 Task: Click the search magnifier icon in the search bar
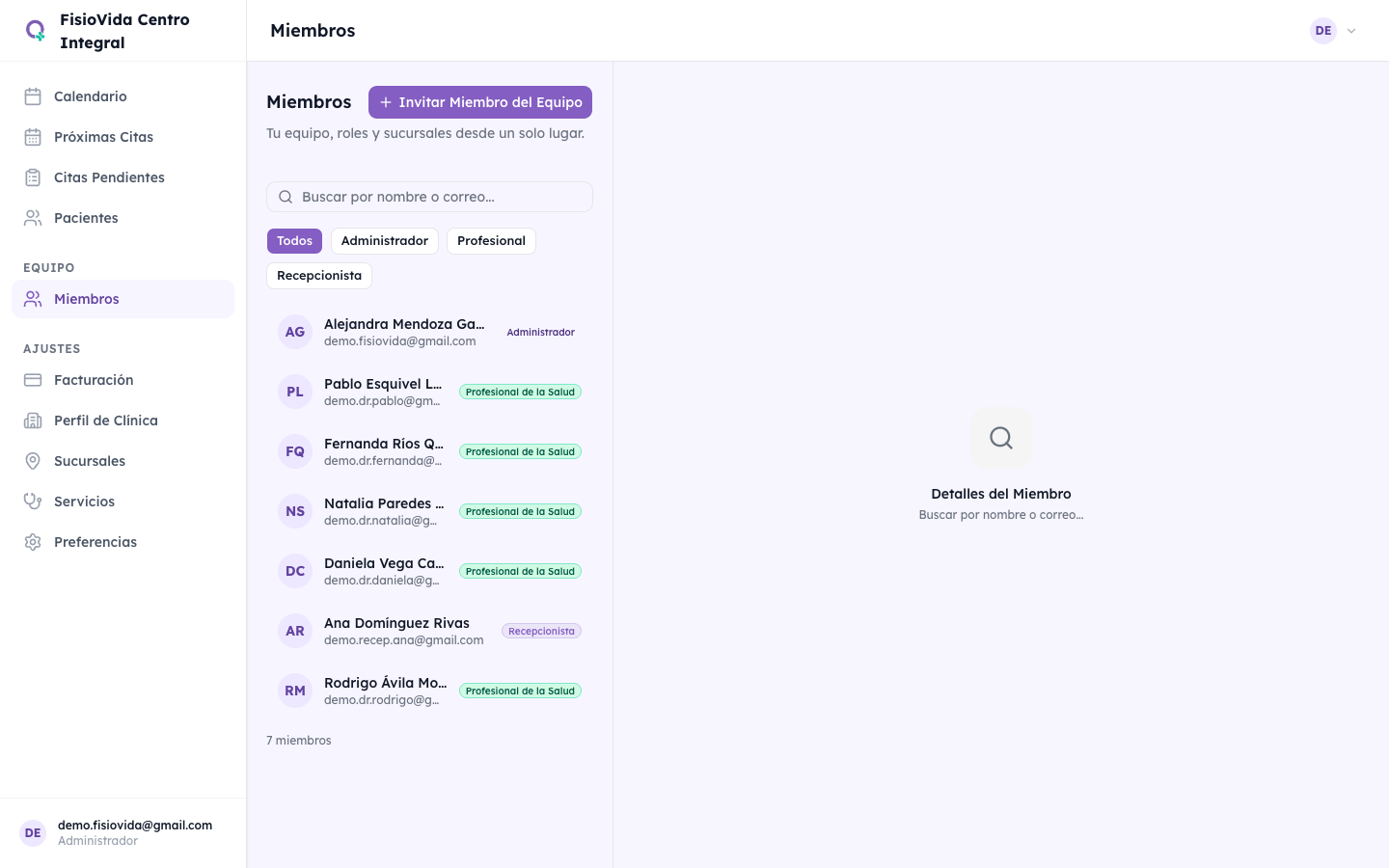[286, 197]
